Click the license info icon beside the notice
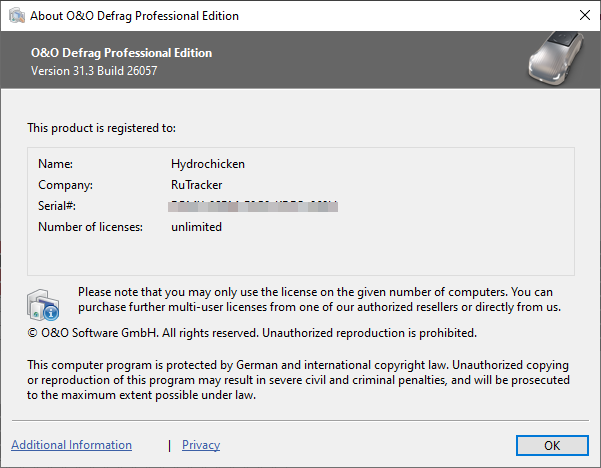The width and height of the screenshot is (601, 468). pos(43,305)
